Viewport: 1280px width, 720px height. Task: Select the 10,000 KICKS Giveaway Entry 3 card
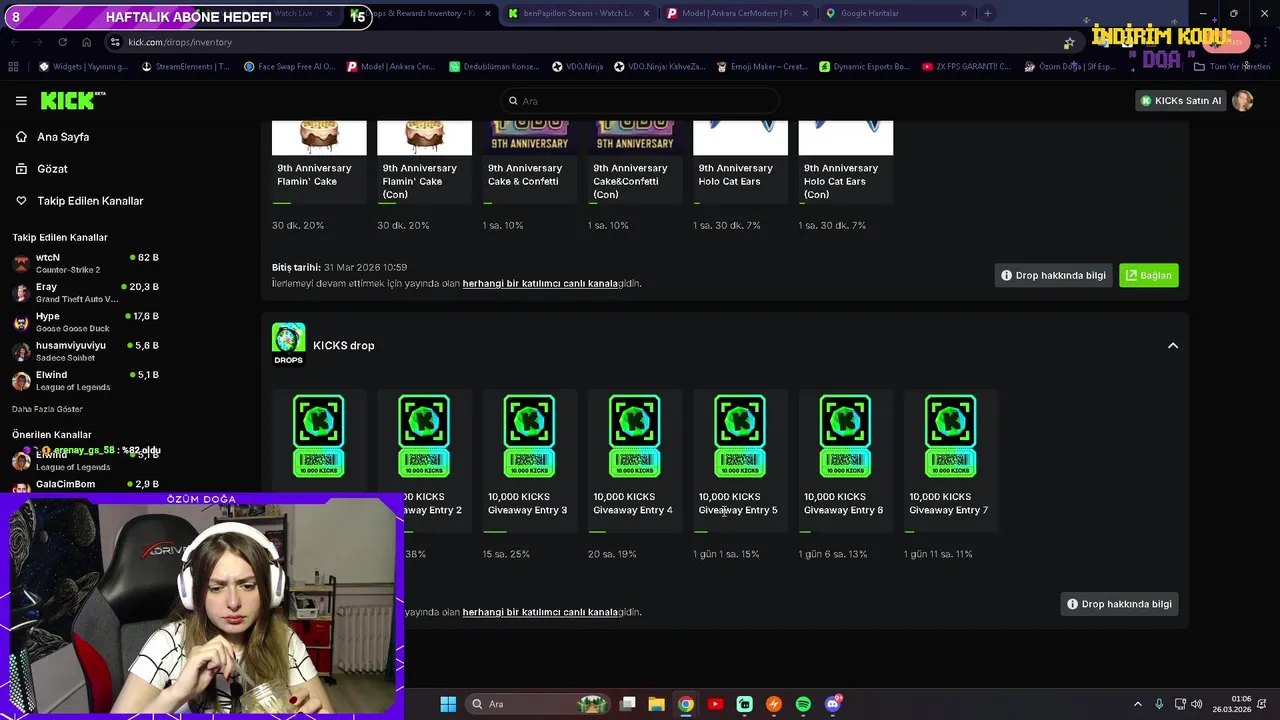(x=529, y=460)
